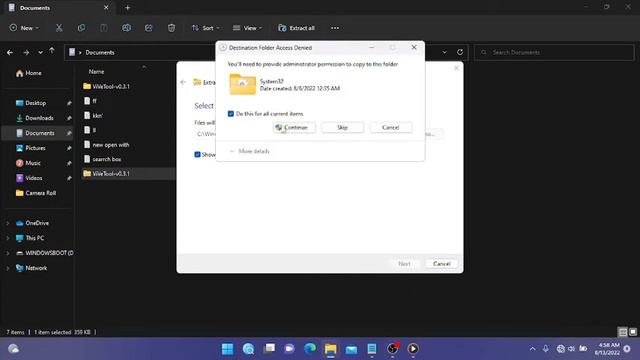
Task: Open taskbar Search
Action: pyautogui.click(x=248, y=349)
